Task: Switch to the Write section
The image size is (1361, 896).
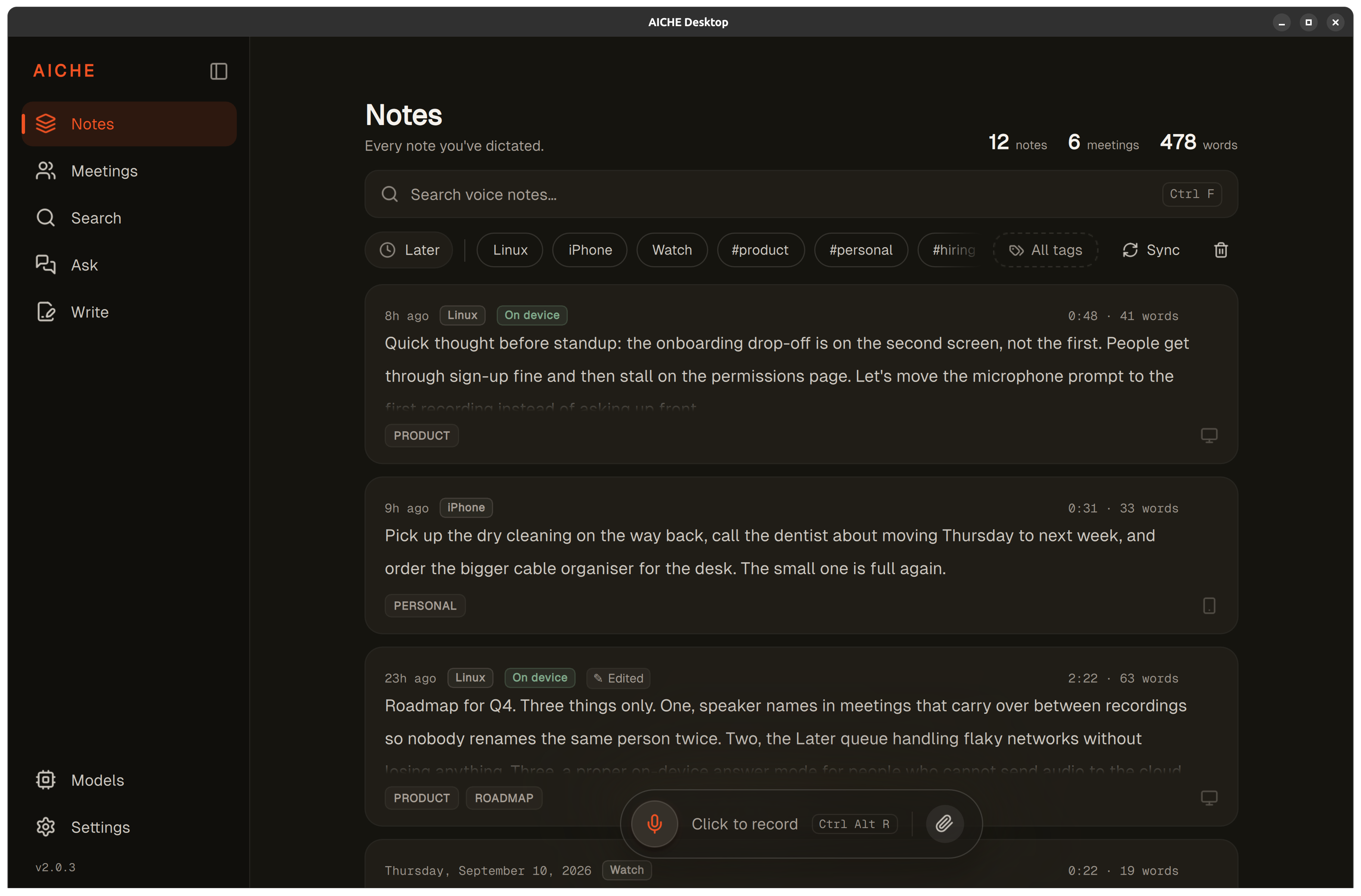Action: click(x=129, y=312)
